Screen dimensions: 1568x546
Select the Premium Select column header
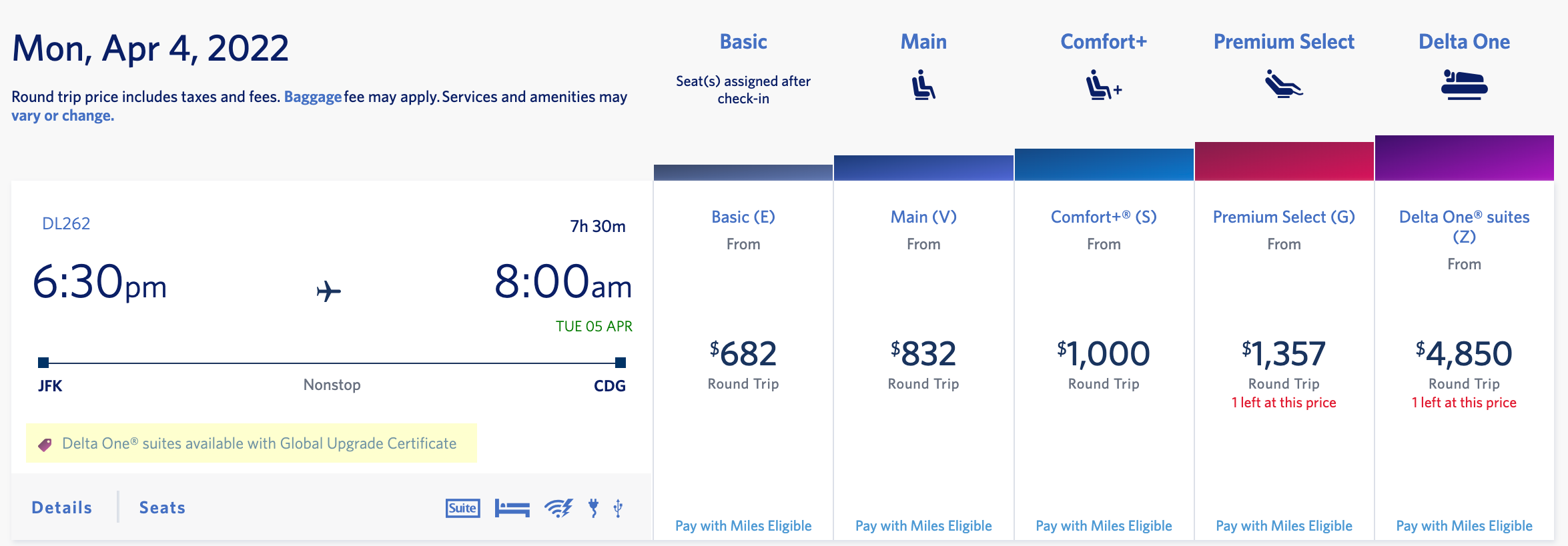(1283, 41)
